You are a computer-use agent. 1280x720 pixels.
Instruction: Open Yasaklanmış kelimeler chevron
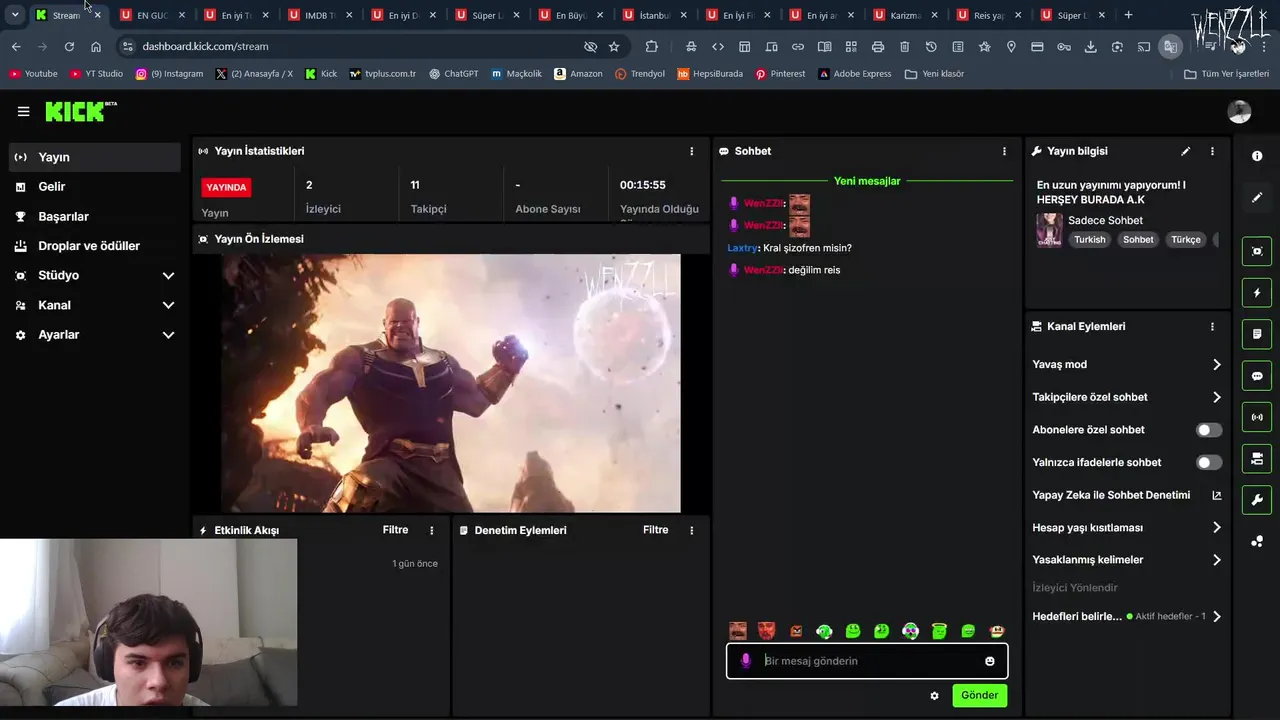coord(1217,560)
